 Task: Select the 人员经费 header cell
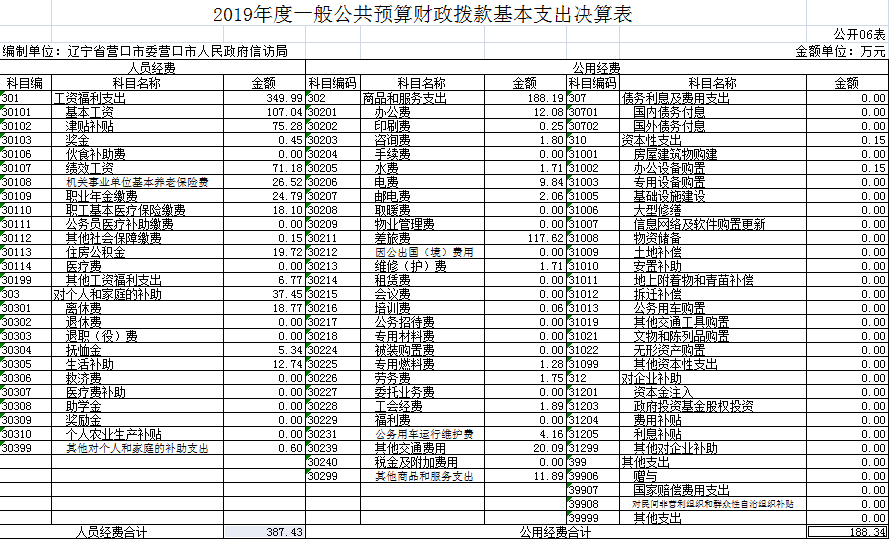point(152,68)
